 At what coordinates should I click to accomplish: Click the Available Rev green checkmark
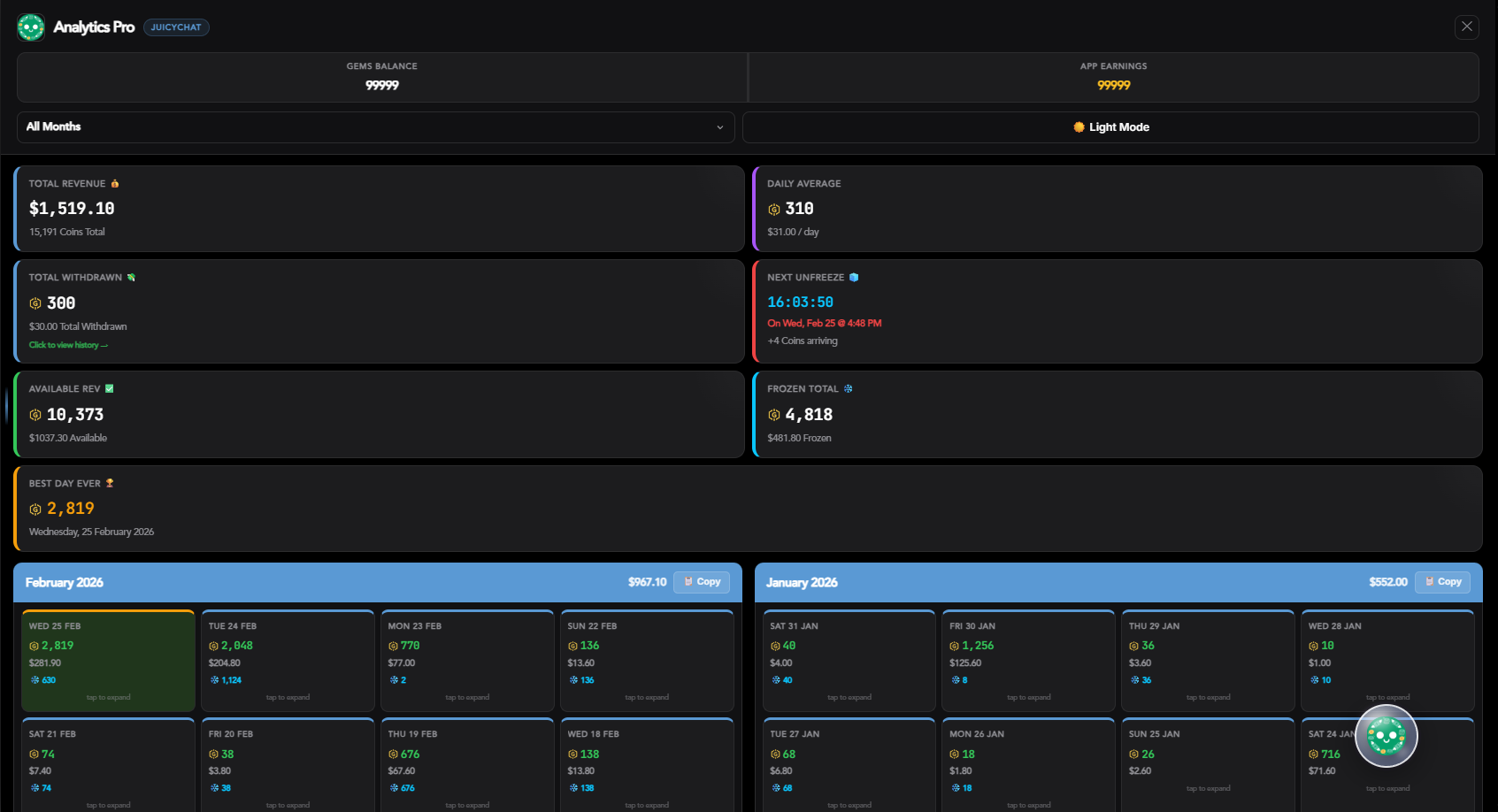click(110, 389)
